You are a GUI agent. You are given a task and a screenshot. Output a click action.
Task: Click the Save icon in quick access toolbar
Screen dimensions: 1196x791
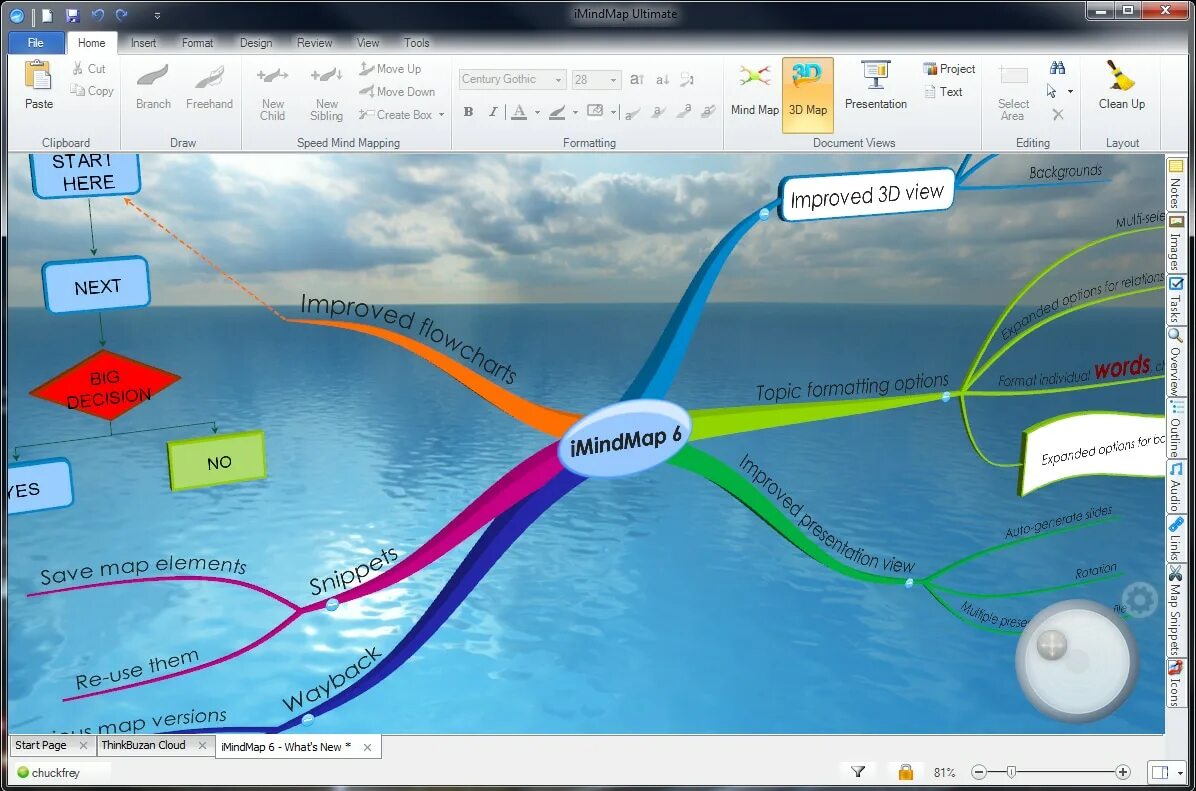pos(72,15)
